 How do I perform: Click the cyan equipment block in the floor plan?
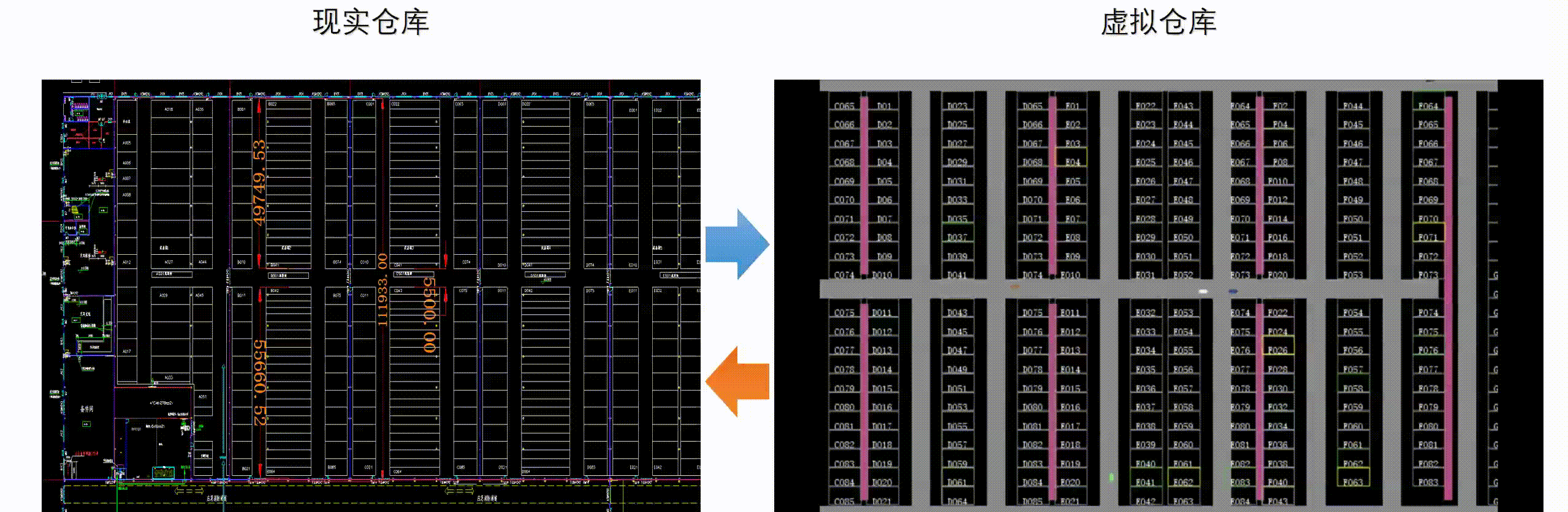point(163,472)
